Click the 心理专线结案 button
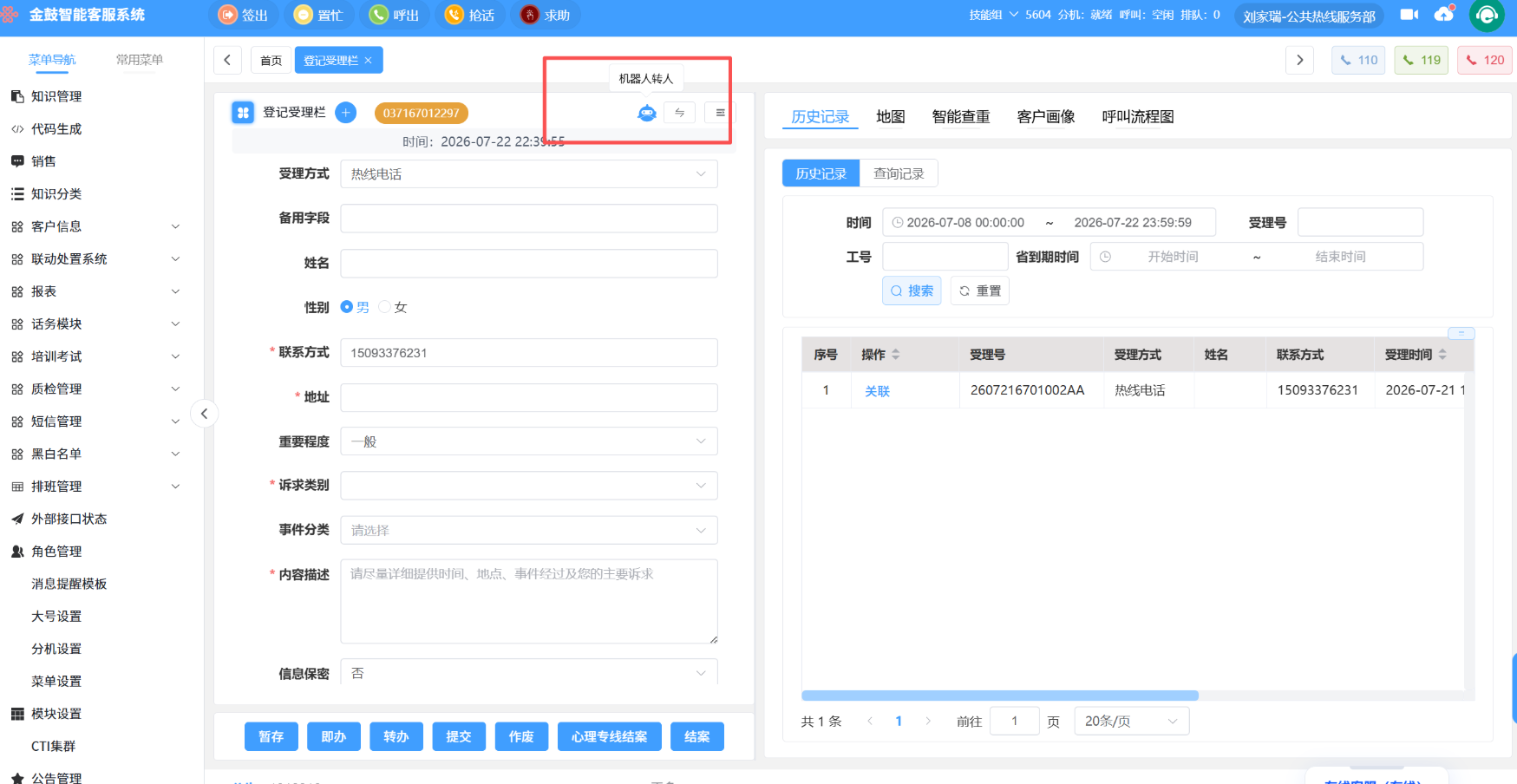This screenshot has width=1517, height=784. pos(610,737)
